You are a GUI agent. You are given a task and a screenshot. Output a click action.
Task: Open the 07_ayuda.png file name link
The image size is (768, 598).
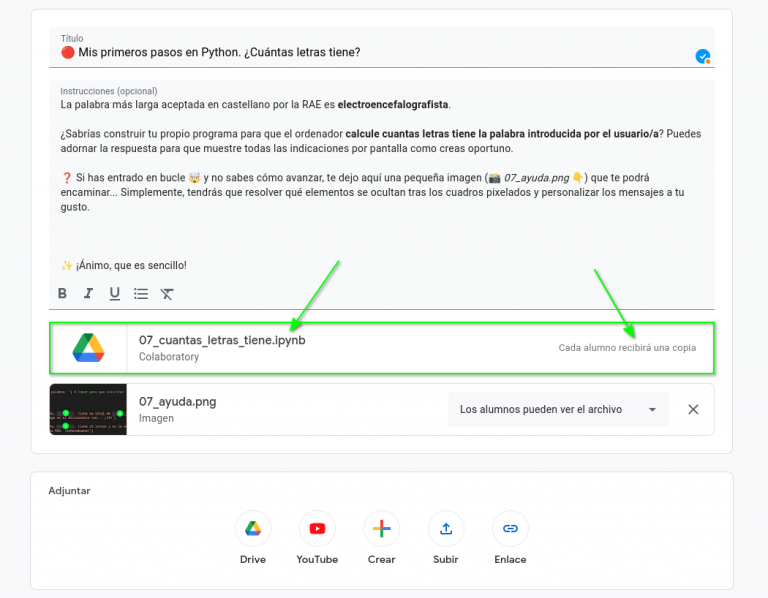pos(177,402)
